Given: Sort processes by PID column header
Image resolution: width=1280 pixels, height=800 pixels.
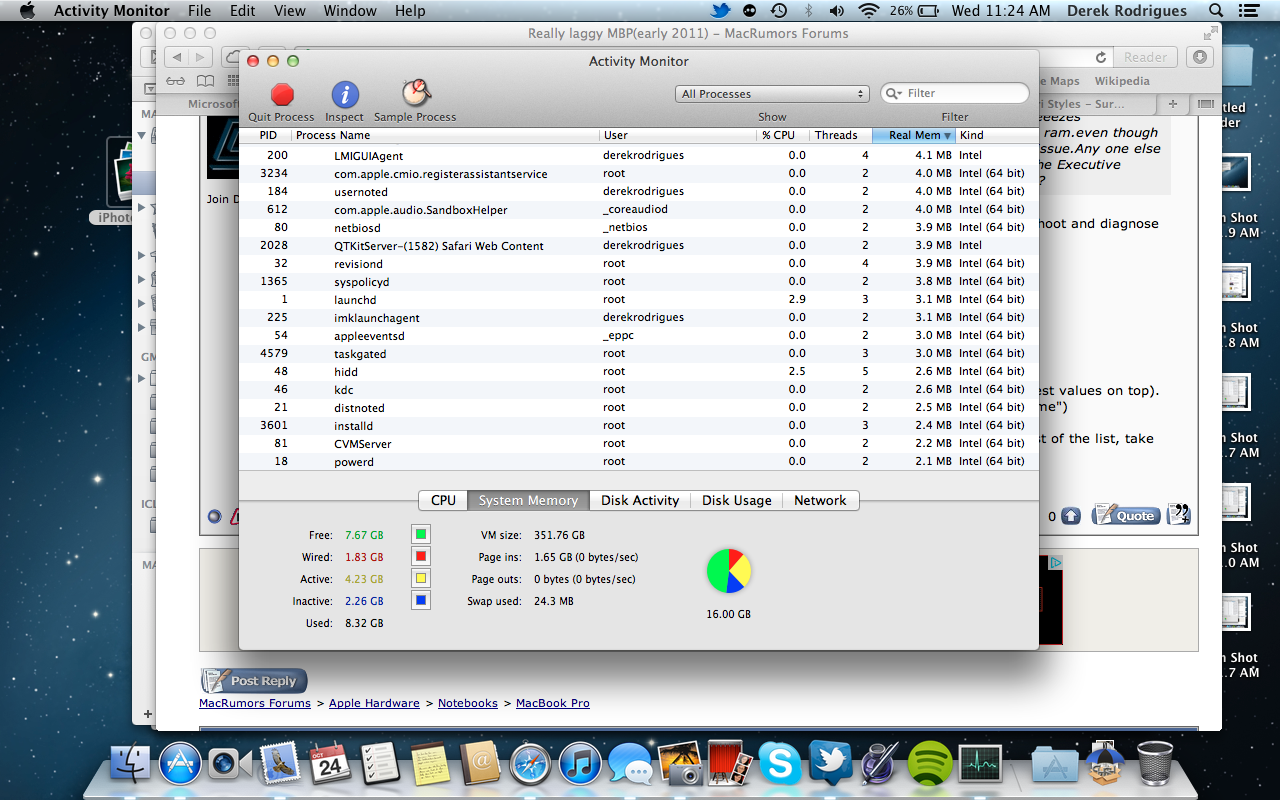Looking at the screenshot, I should pyautogui.click(x=266, y=135).
